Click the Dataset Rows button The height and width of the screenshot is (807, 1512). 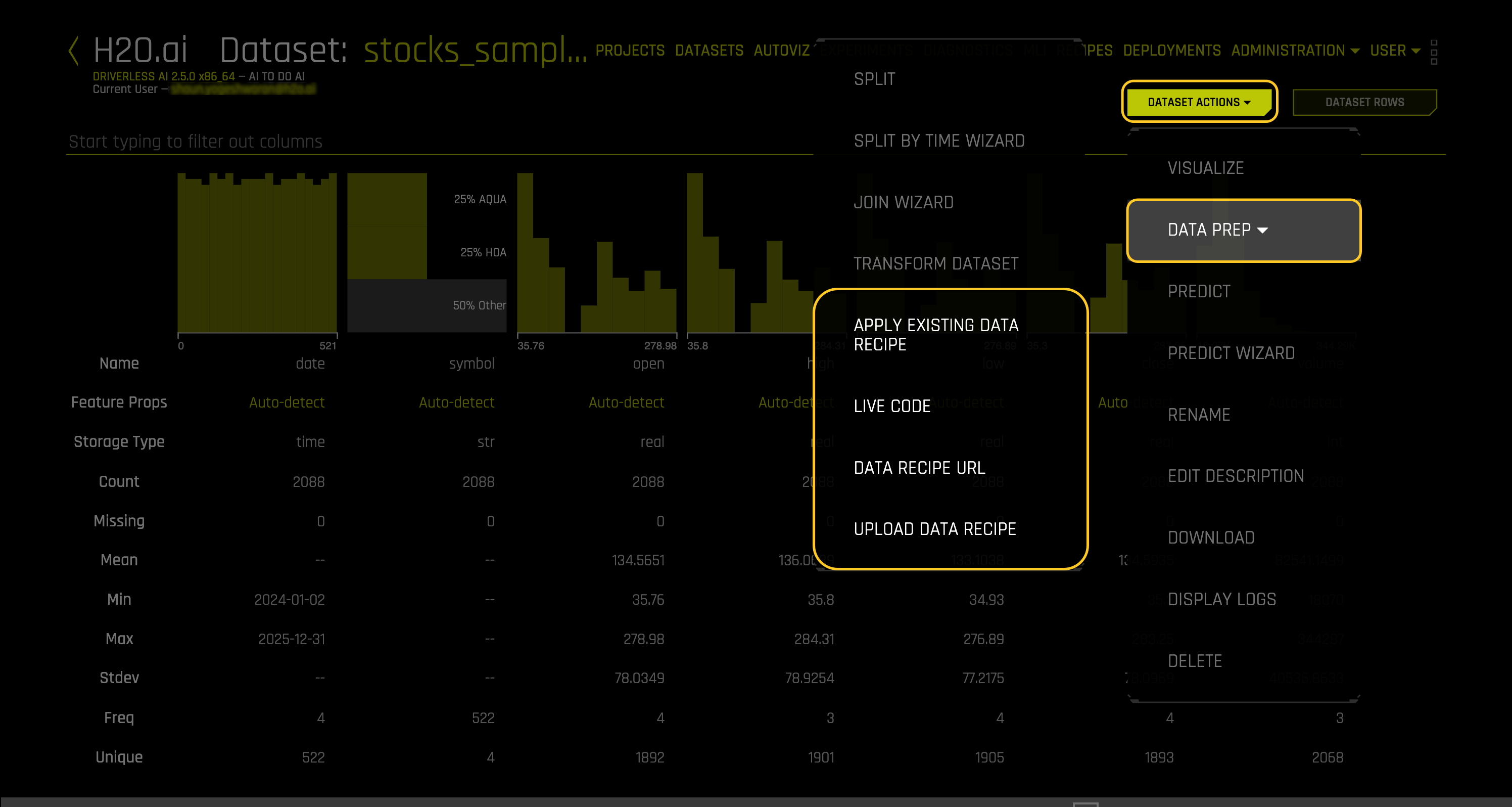point(1364,102)
